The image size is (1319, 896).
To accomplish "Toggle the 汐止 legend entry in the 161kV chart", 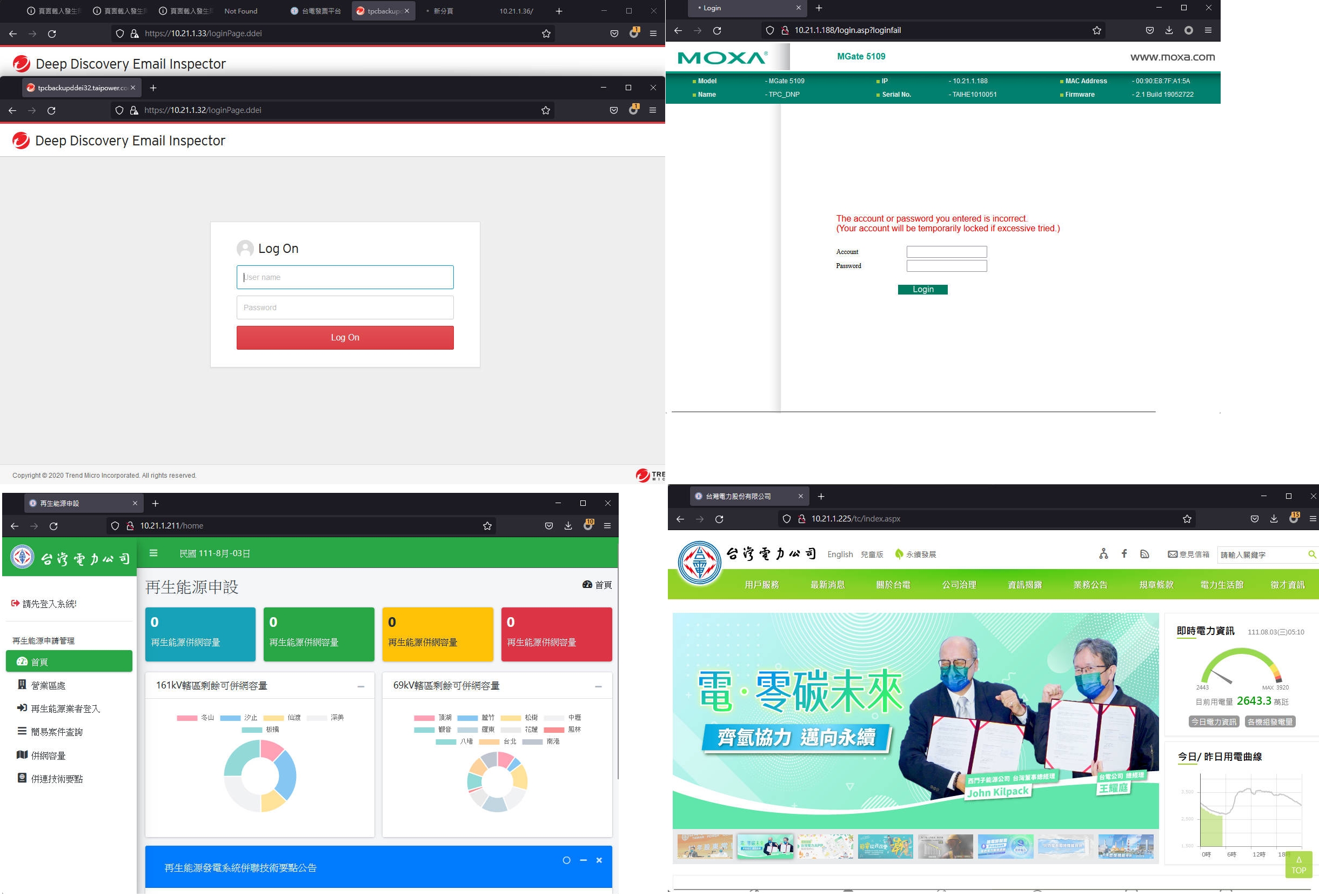I will [239, 718].
